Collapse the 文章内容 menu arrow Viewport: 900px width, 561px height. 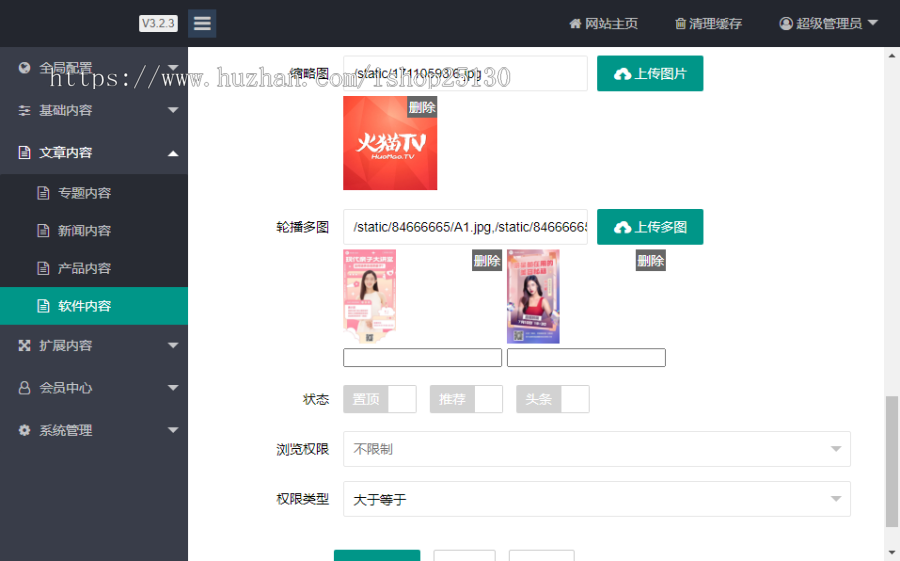click(173, 153)
